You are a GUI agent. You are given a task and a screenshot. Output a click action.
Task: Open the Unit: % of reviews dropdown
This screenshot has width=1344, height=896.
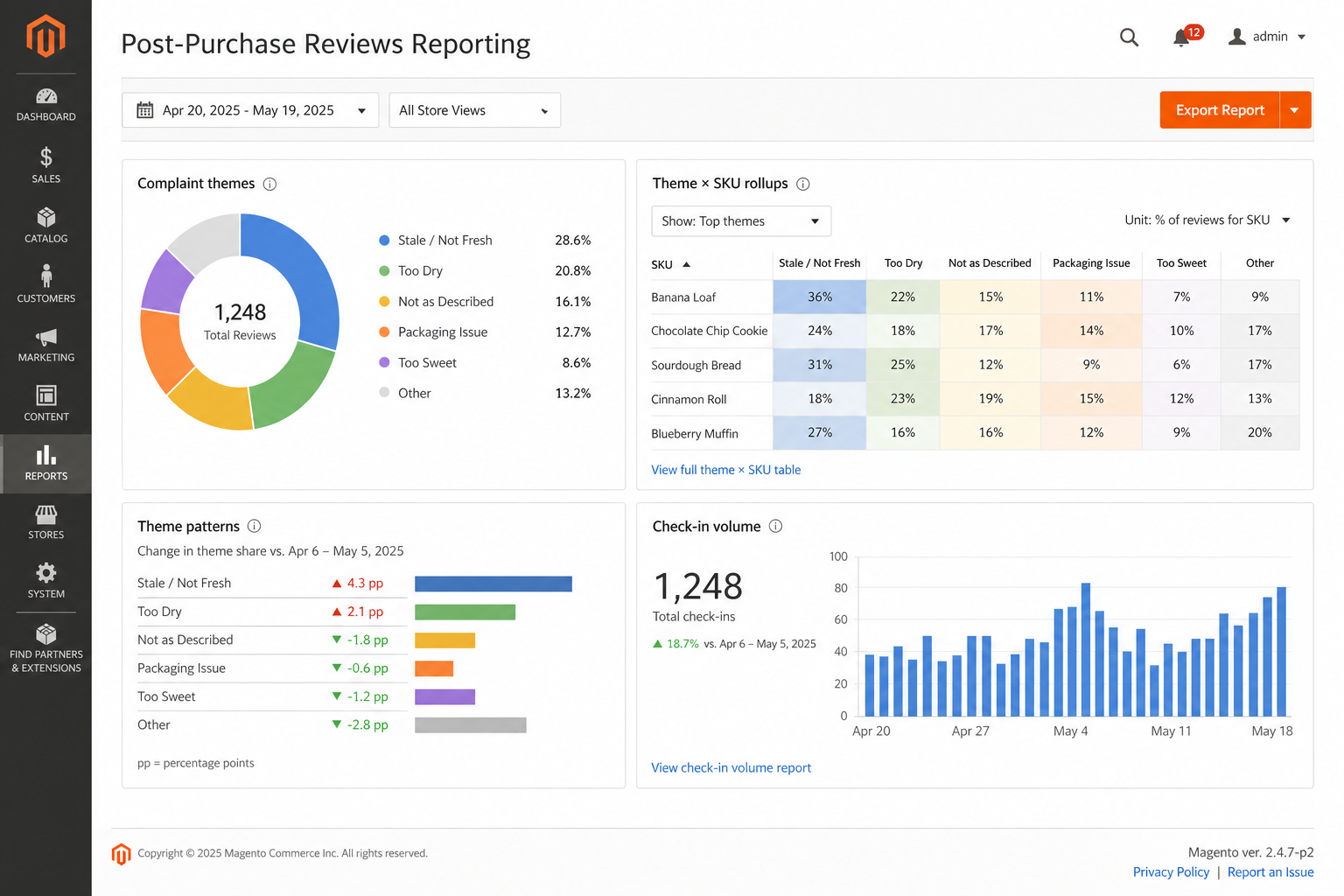coord(1207,220)
